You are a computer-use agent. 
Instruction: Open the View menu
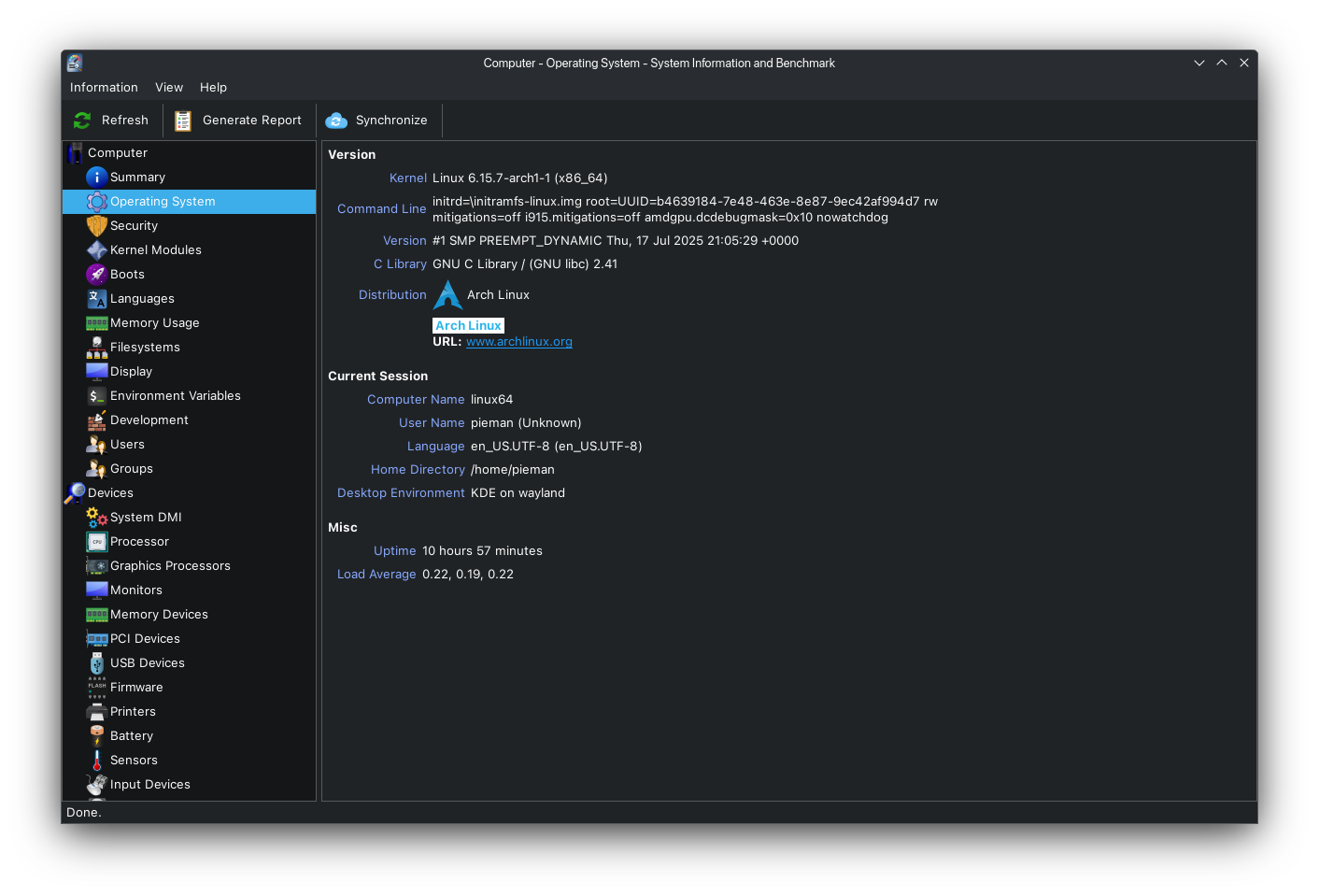point(169,87)
